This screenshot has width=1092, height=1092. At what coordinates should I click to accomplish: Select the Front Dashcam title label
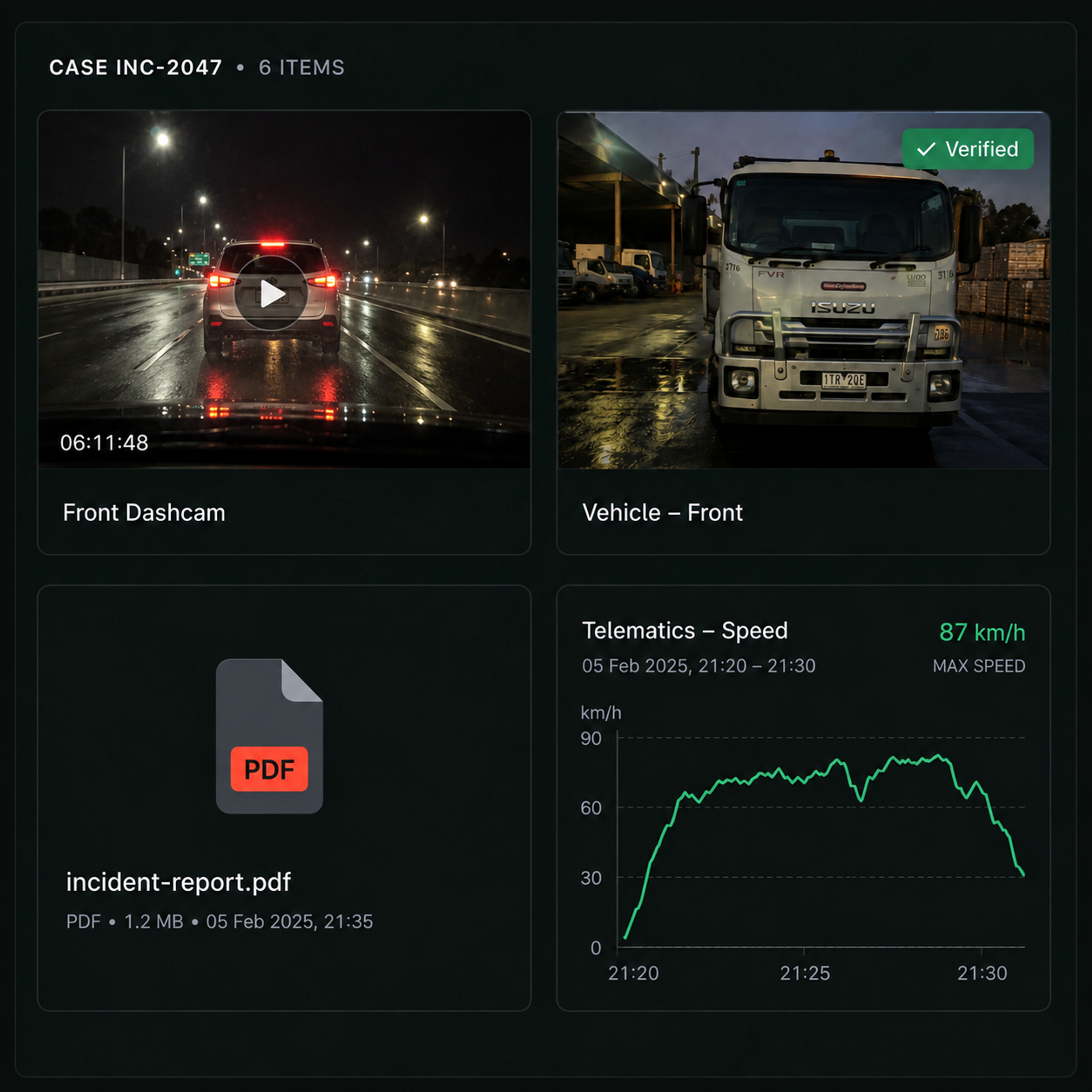coord(144,513)
